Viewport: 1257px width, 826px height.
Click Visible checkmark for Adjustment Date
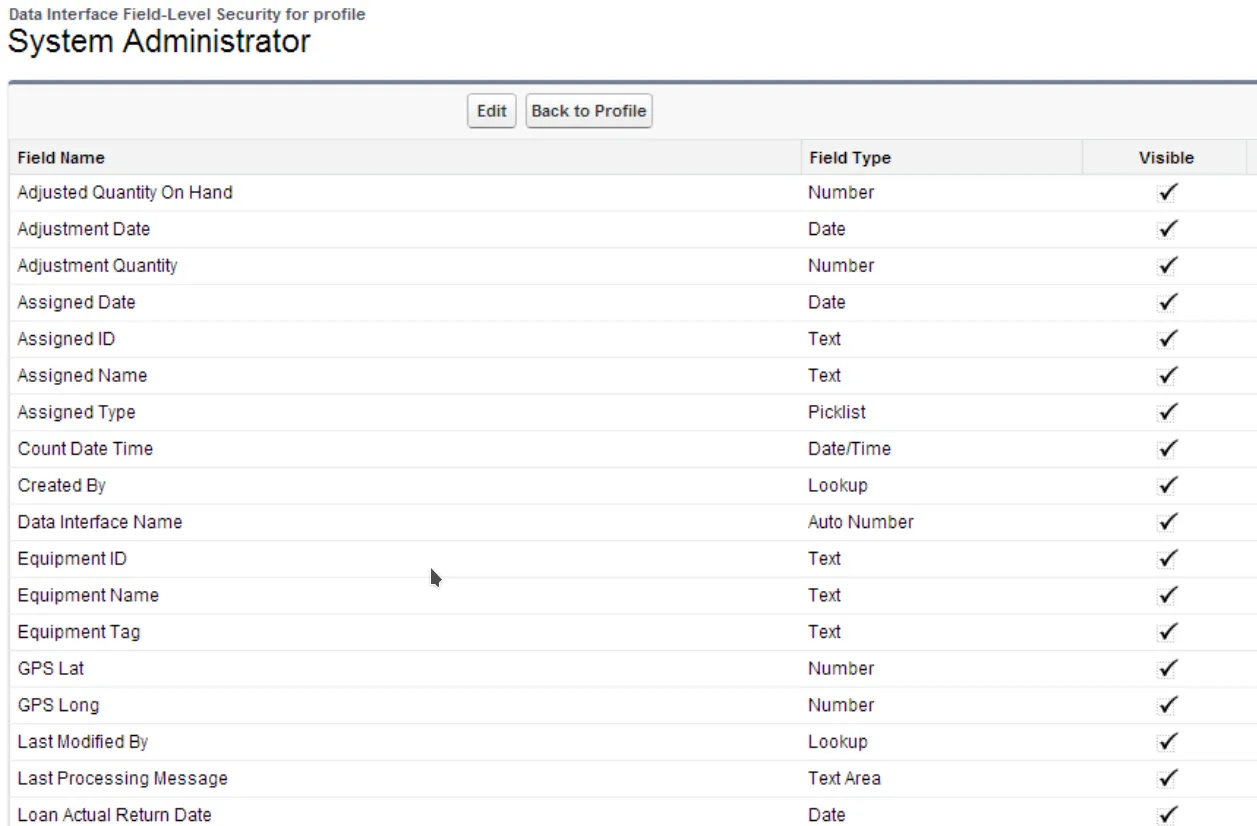point(1167,229)
